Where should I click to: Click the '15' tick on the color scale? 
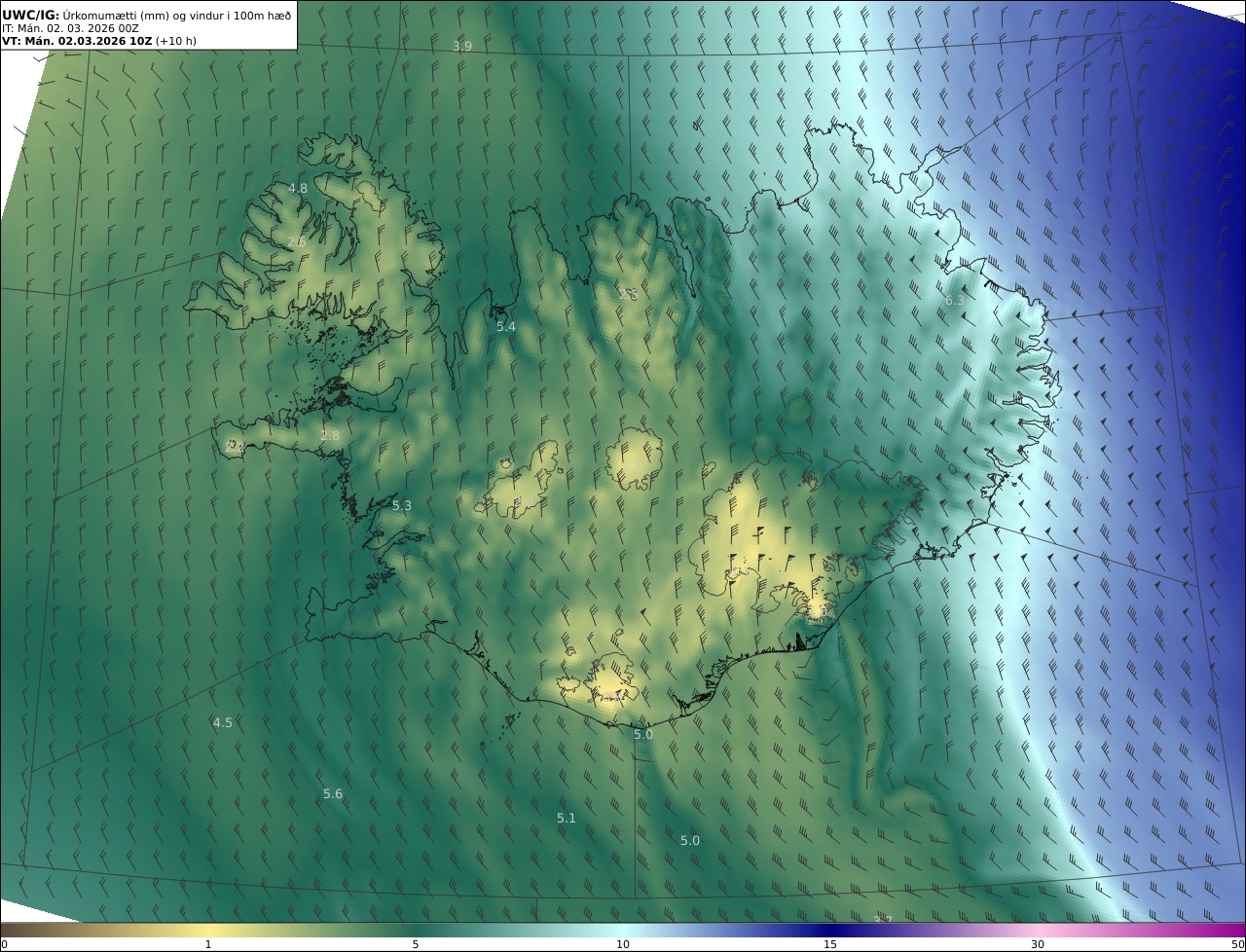click(830, 944)
